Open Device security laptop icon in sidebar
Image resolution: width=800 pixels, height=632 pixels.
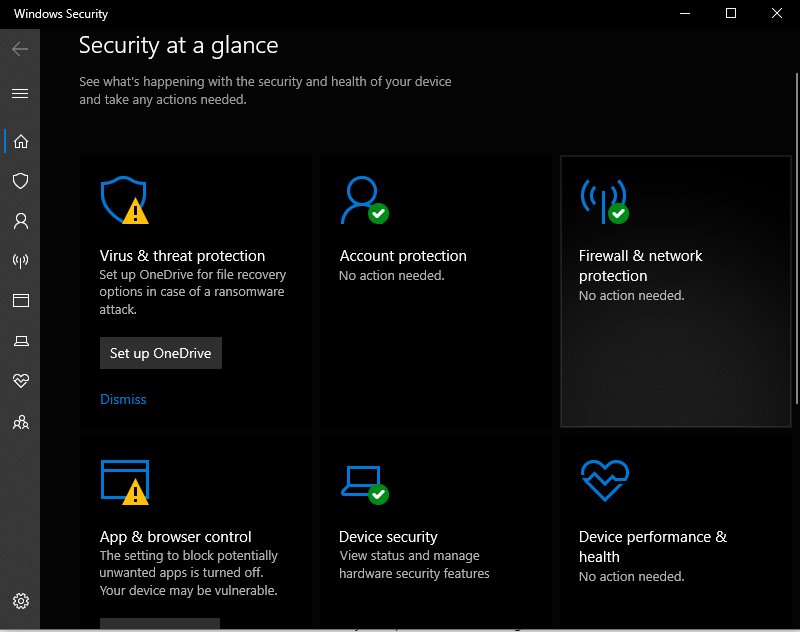[x=20, y=342]
